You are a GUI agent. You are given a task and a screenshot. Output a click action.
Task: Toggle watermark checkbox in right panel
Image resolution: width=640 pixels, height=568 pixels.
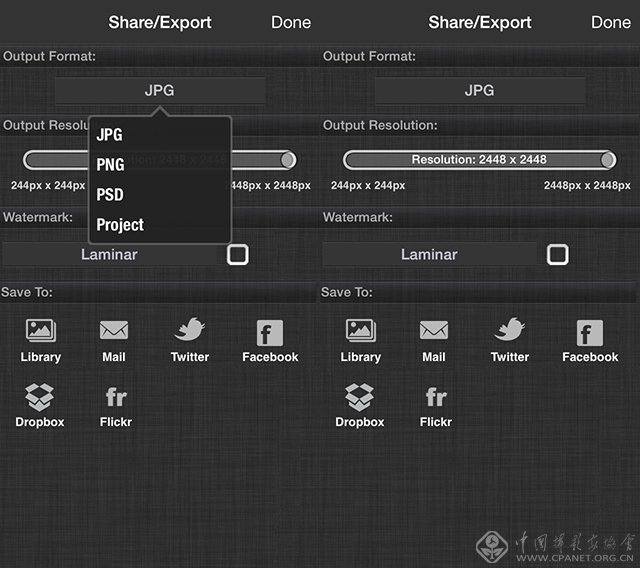point(557,254)
